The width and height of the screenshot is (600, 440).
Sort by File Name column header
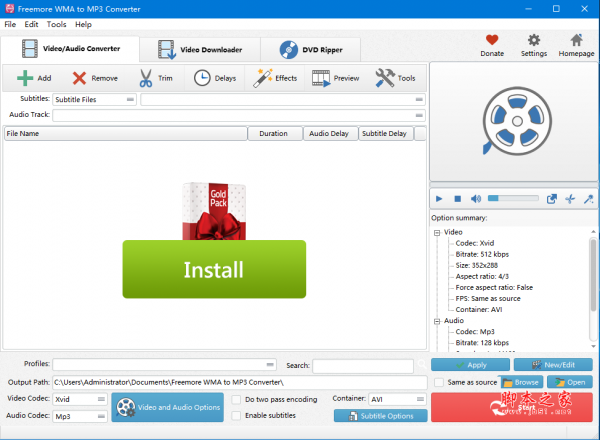tap(125, 134)
